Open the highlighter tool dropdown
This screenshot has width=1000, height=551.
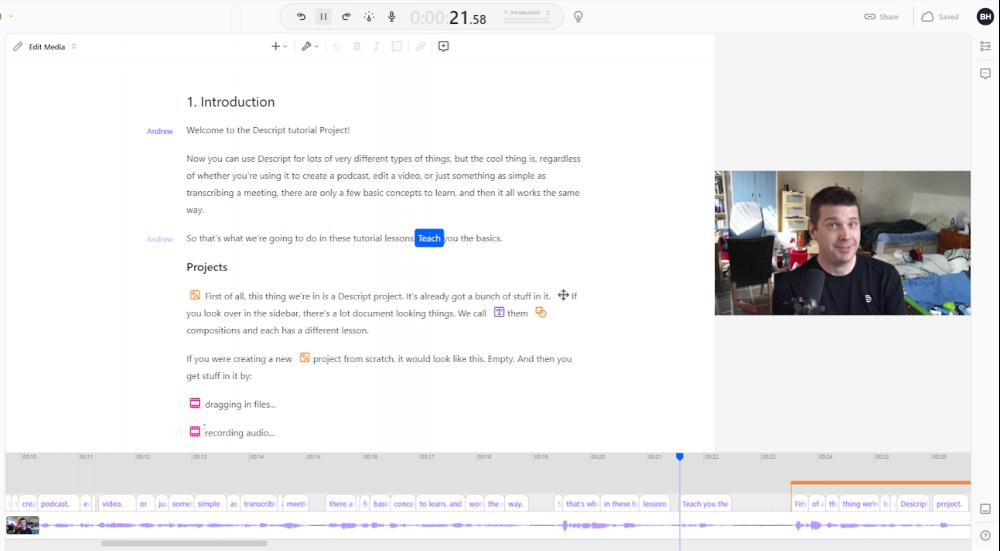click(x=310, y=46)
